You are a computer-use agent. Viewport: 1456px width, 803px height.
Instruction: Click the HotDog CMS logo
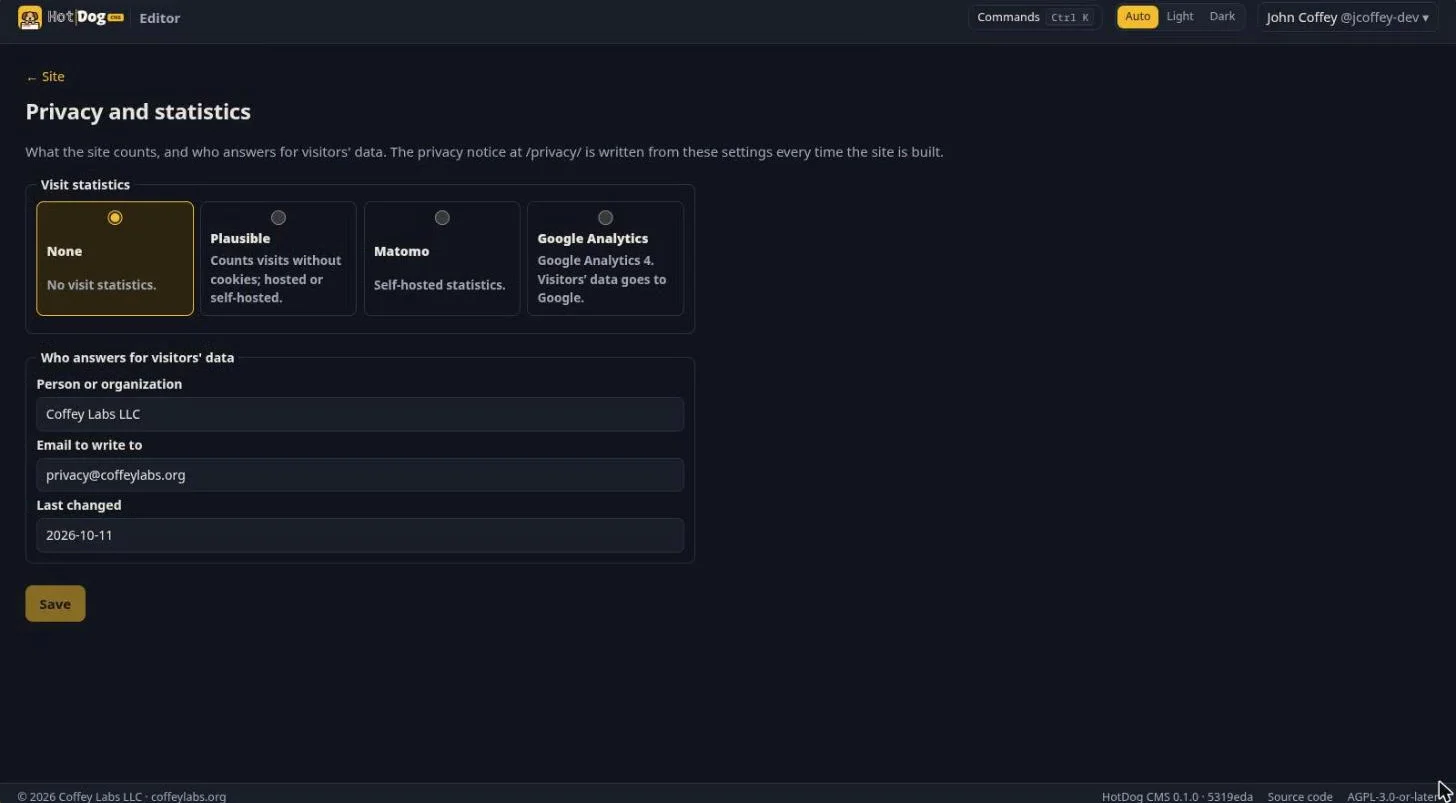point(70,17)
